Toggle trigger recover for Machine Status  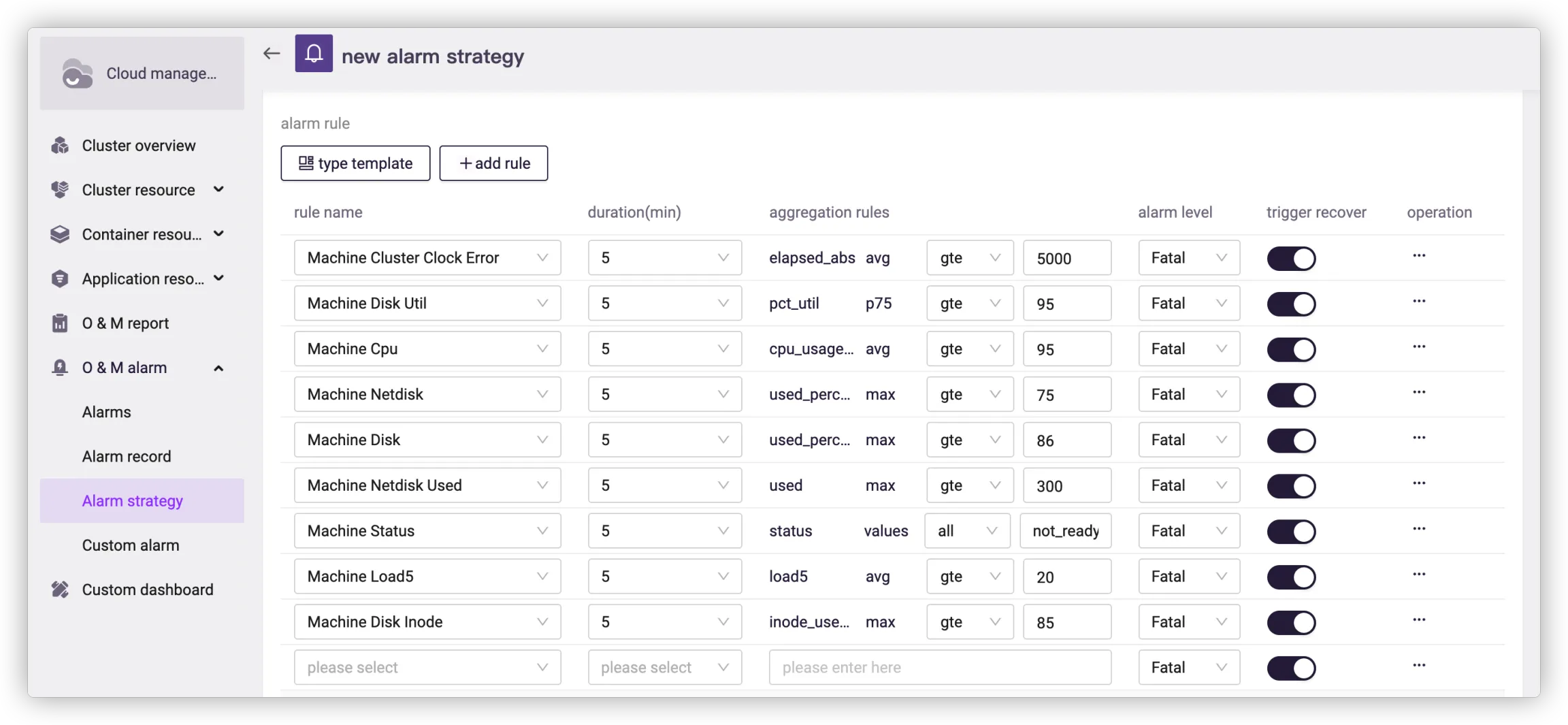coord(1291,532)
